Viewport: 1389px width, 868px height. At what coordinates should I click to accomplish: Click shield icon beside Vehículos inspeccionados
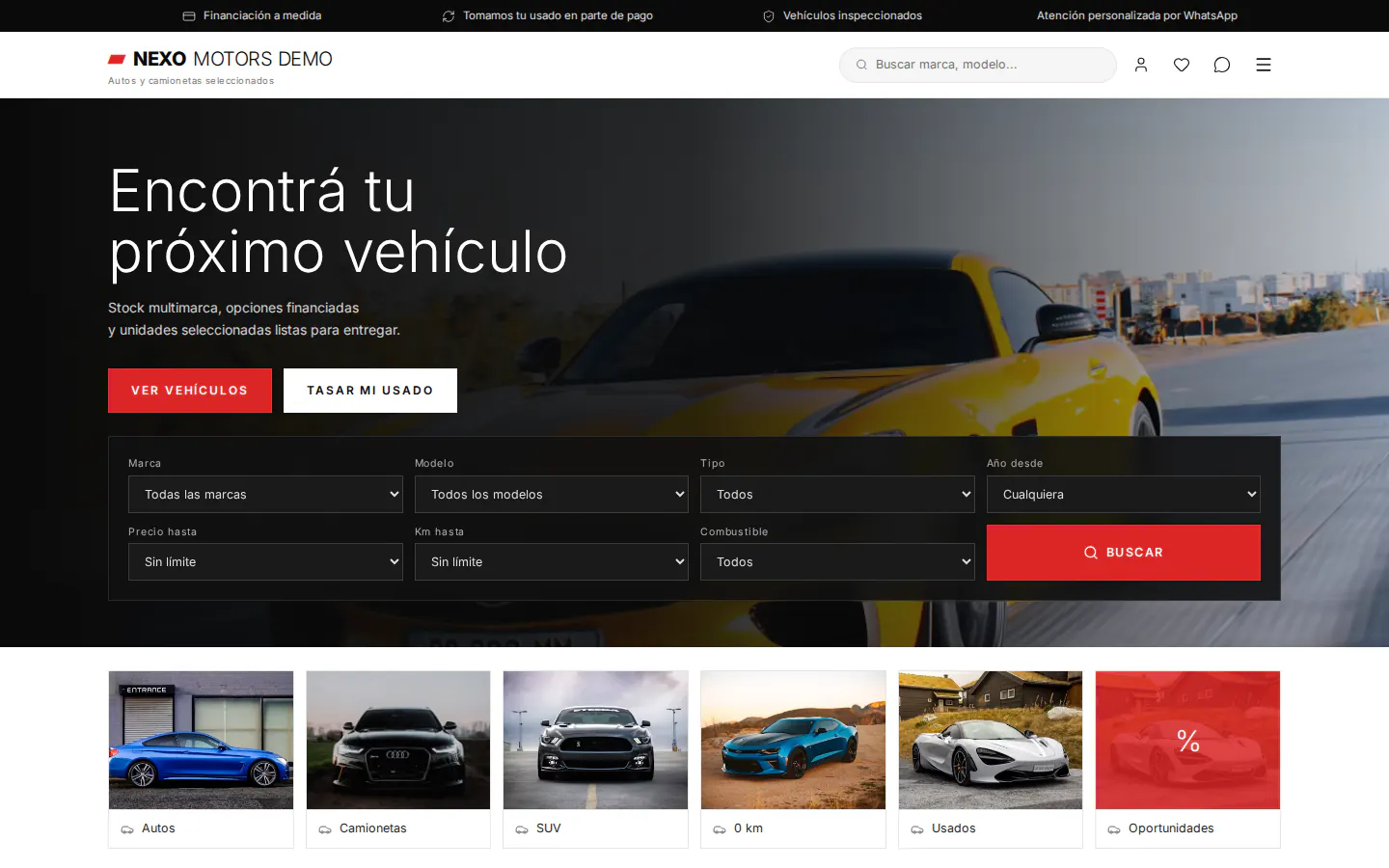click(769, 16)
